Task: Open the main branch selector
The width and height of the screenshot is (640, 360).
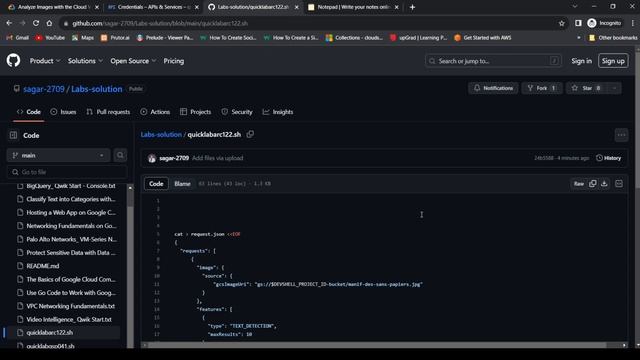Action: (58, 155)
